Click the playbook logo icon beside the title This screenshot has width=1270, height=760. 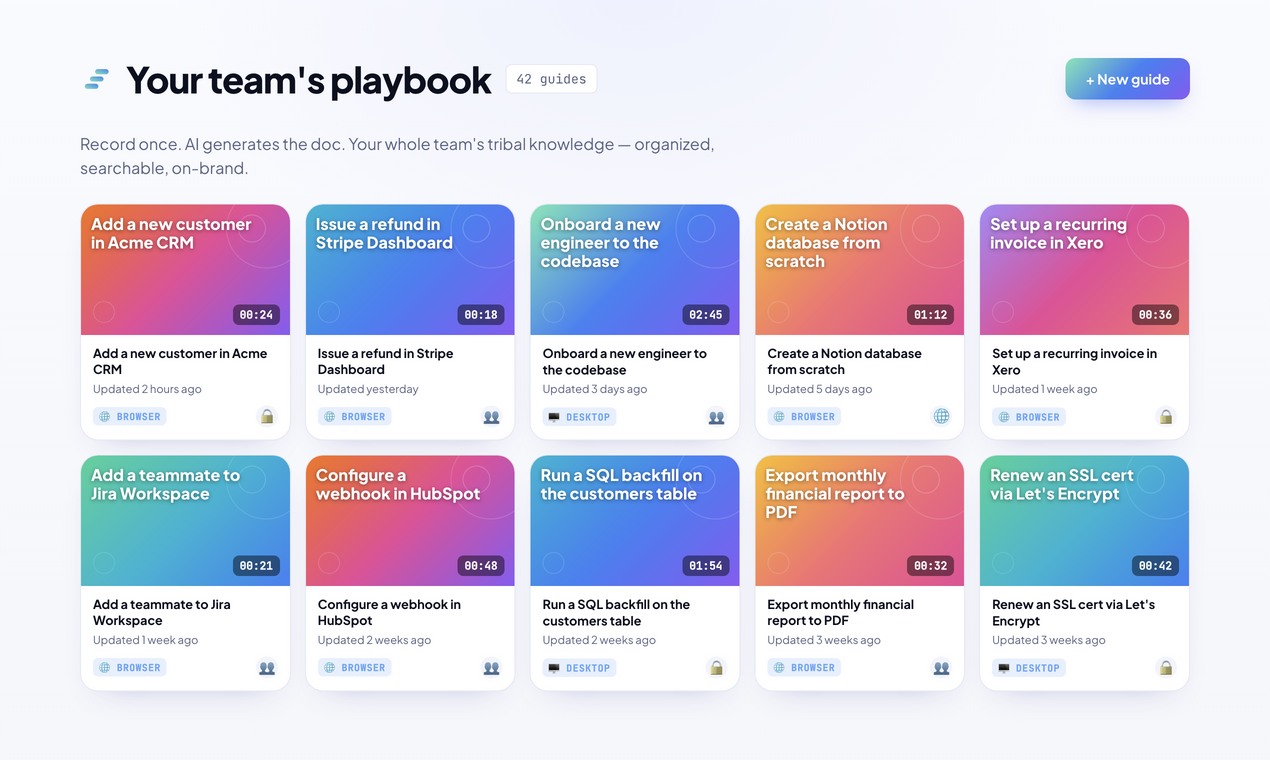coord(97,80)
